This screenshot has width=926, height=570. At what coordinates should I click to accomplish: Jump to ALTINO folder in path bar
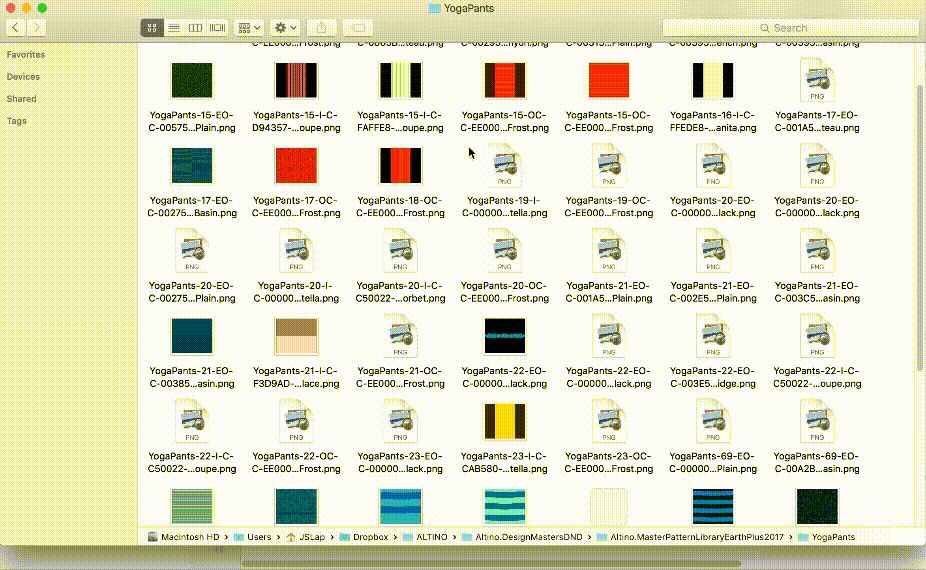coord(425,537)
